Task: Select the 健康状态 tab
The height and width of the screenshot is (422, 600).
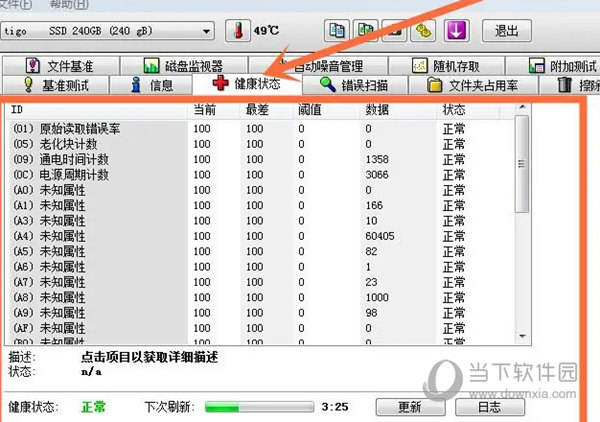Action: (247, 84)
